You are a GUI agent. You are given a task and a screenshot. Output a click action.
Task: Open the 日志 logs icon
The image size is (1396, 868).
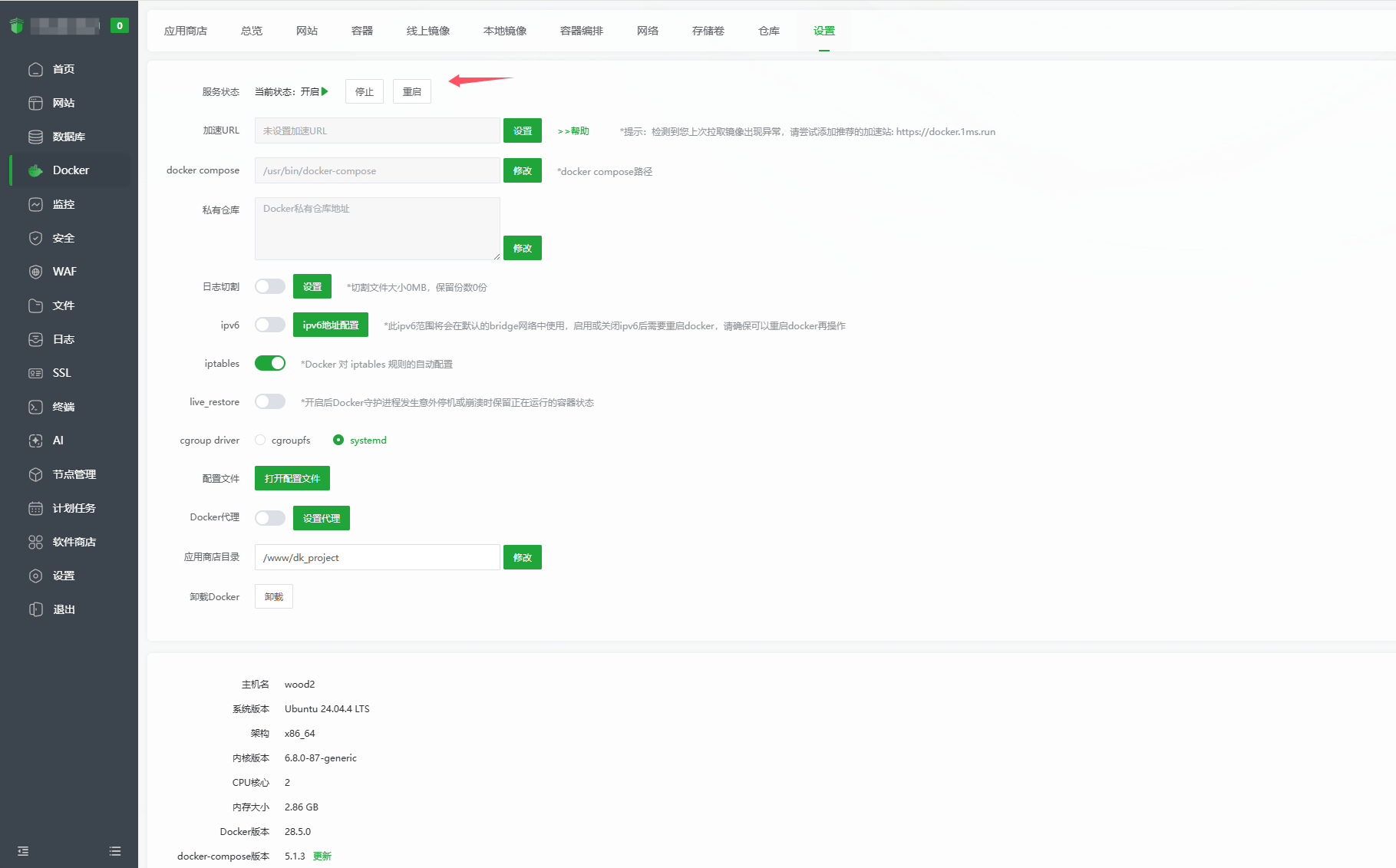[35, 339]
